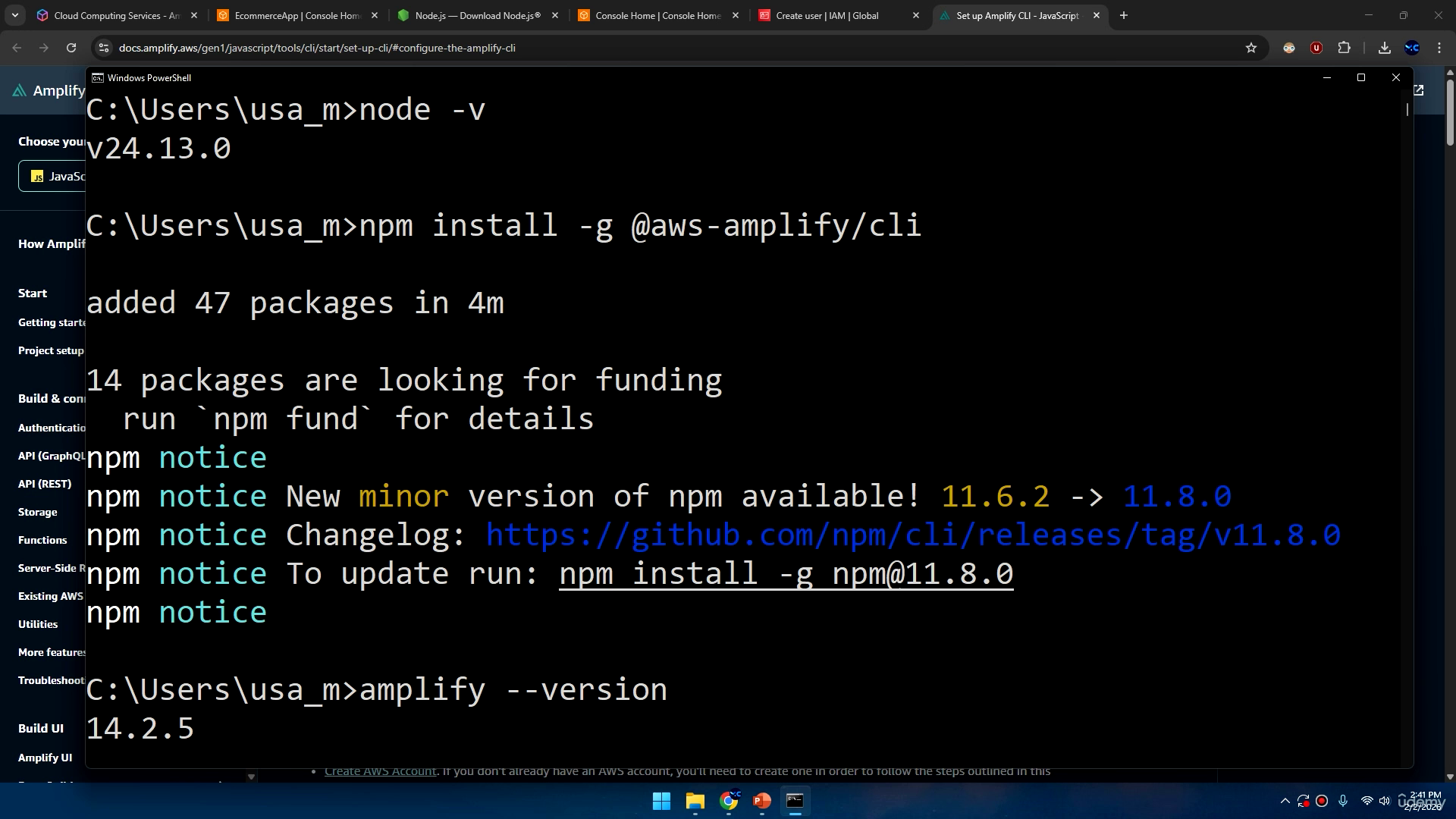Open the Utilities docs section
This screenshot has height=819, width=1456.
point(38,624)
